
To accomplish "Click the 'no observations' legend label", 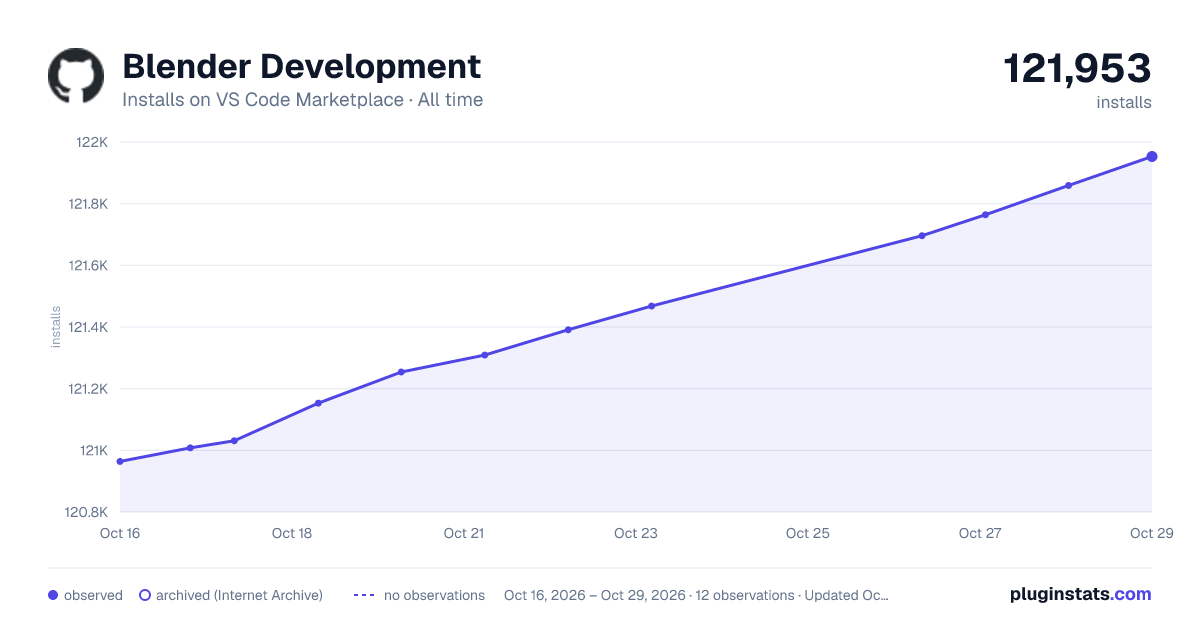I will pyautogui.click(x=434, y=595).
